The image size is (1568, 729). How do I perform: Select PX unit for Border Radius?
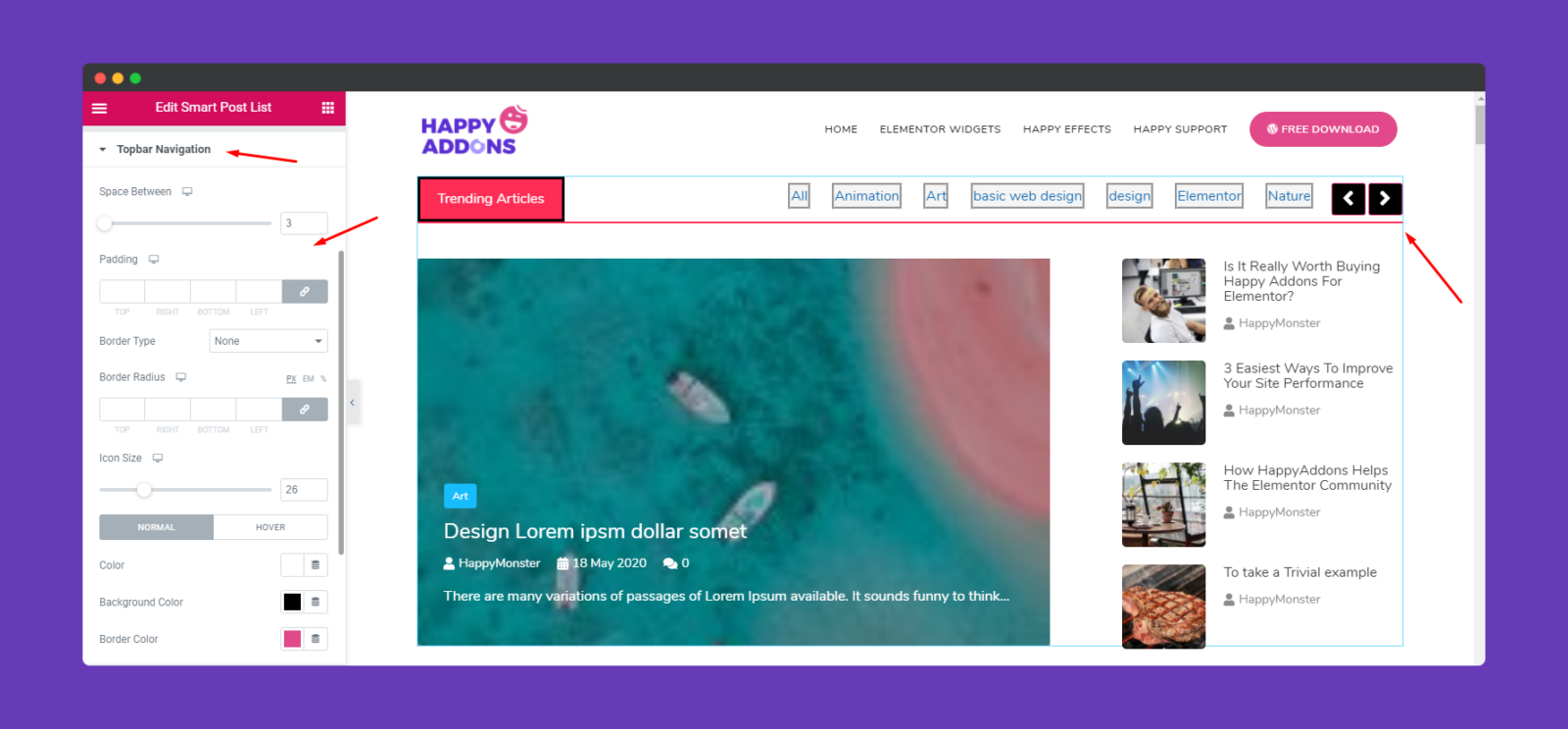click(291, 379)
